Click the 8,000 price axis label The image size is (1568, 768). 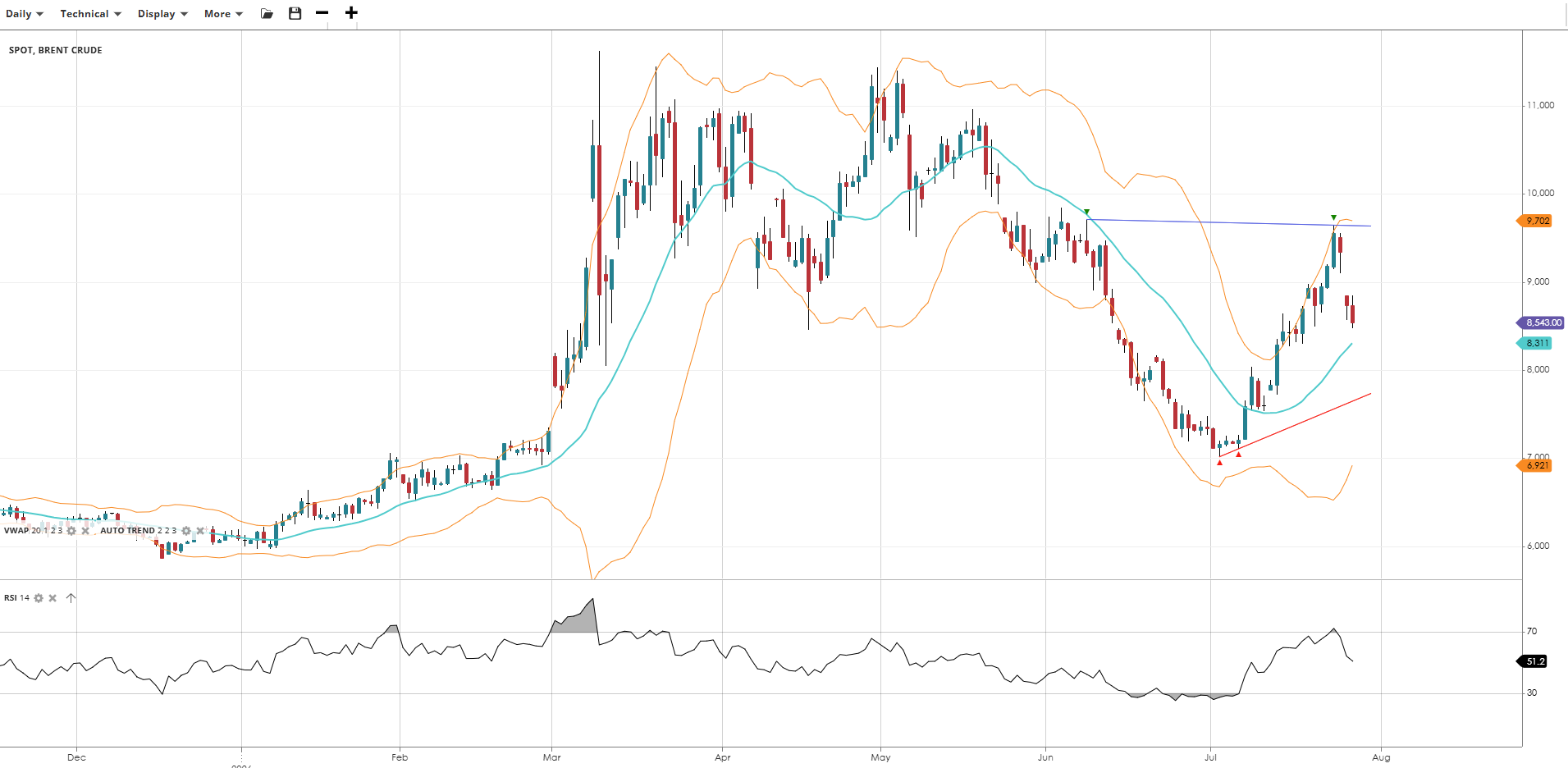click(x=1538, y=369)
